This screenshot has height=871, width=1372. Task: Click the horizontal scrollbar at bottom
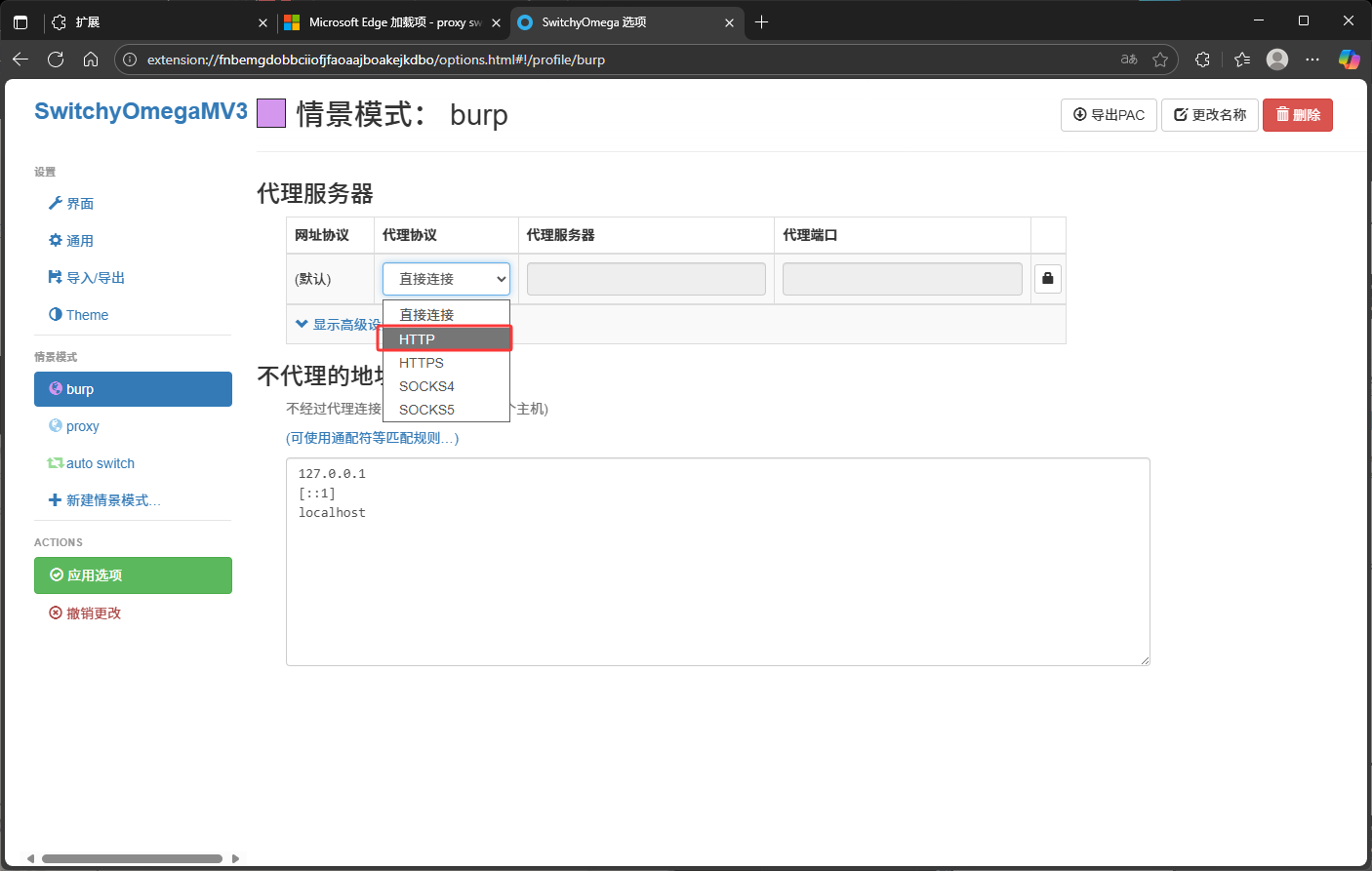132,859
